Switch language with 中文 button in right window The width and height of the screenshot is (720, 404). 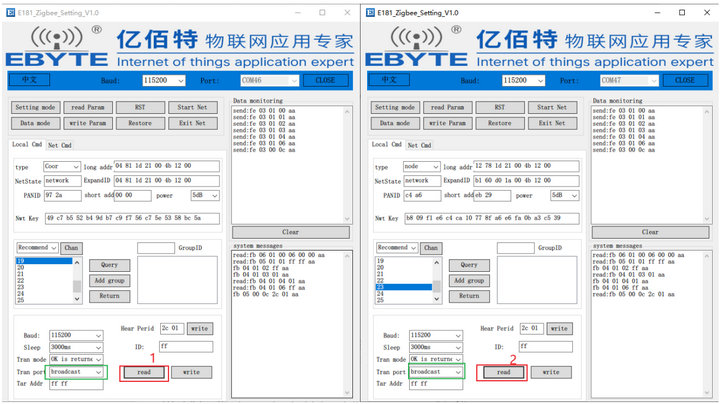[x=389, y=80]
